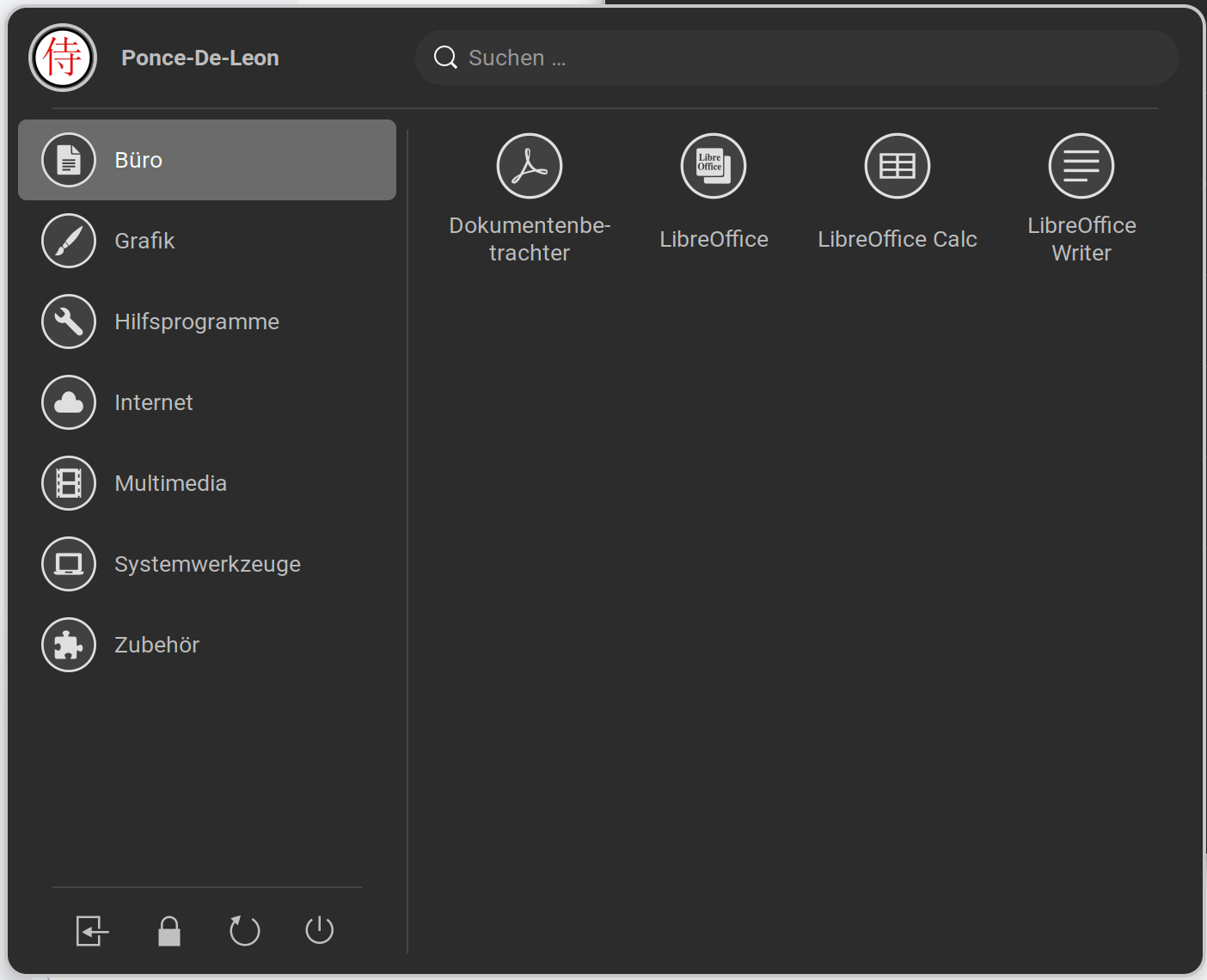Click the user avatar with red kanji
The height and width of the screenshot is (980, 1207).
pos(63,58)
